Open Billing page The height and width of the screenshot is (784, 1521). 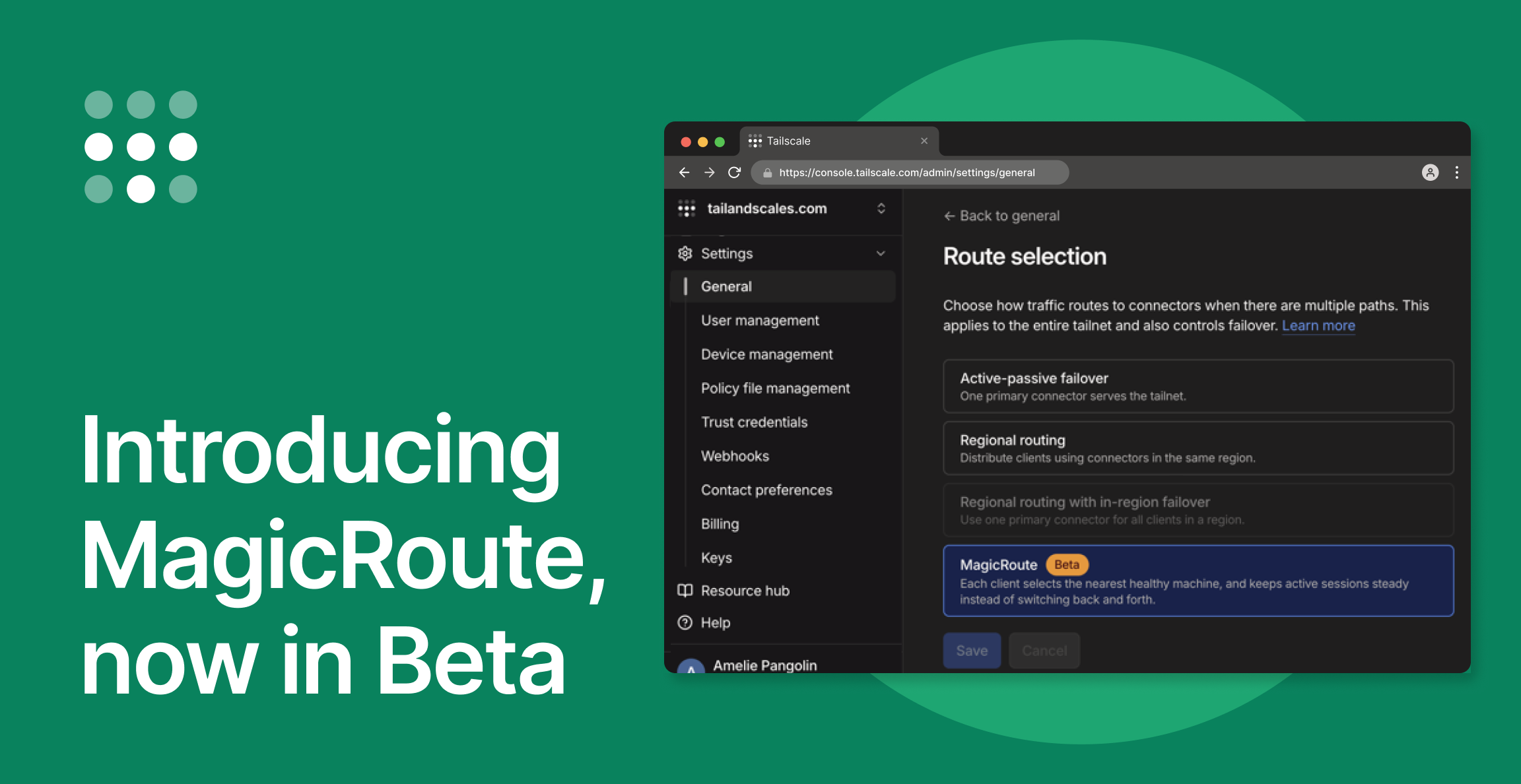click(720, 524)
